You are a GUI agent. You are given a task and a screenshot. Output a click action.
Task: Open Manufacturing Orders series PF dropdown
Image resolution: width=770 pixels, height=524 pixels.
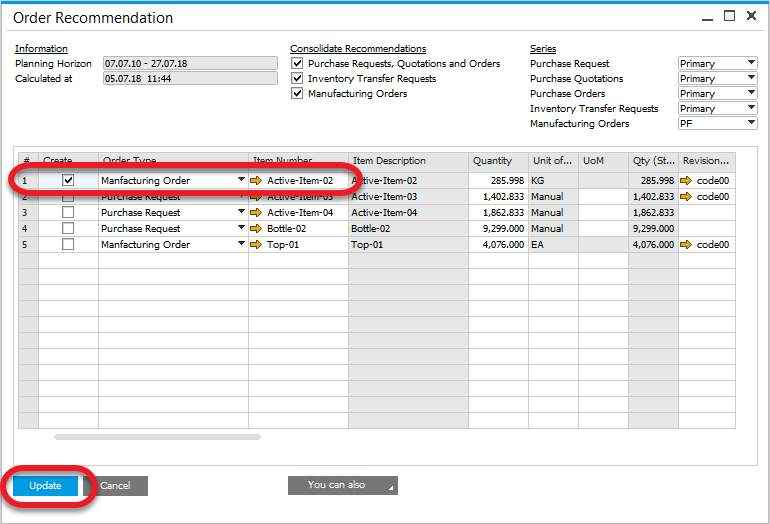(751, 124)
